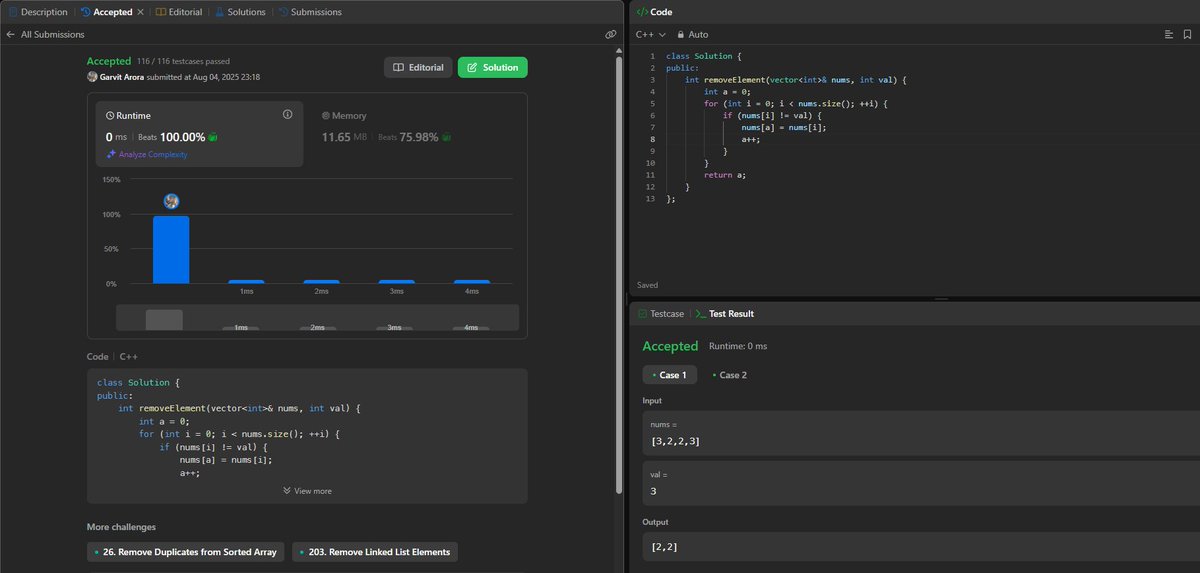Click the terminal icon beside Test Result
The image size is (1200, 573).
click(701, 314)
